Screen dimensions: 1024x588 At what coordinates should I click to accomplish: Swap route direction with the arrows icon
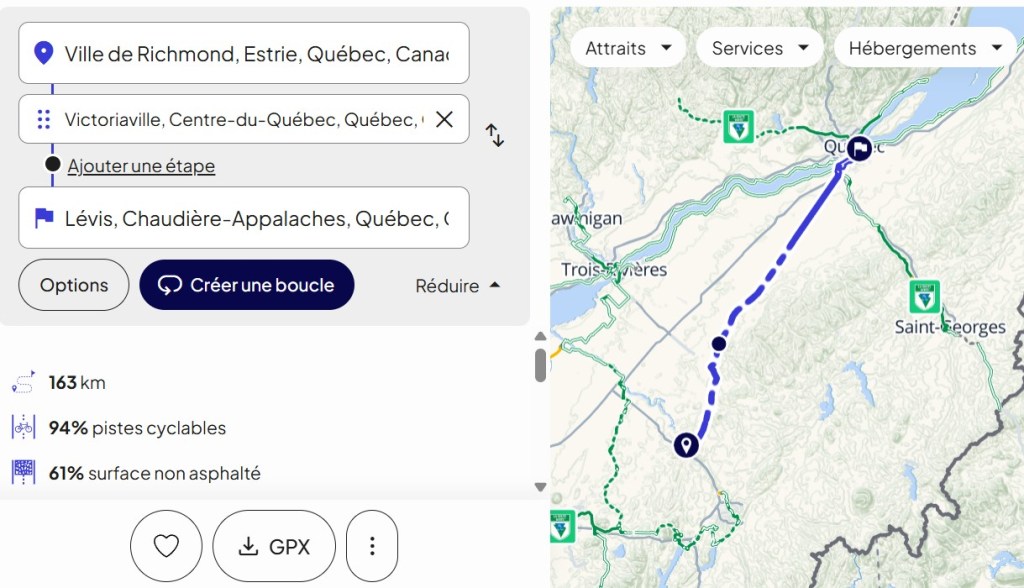coord(495,135)
